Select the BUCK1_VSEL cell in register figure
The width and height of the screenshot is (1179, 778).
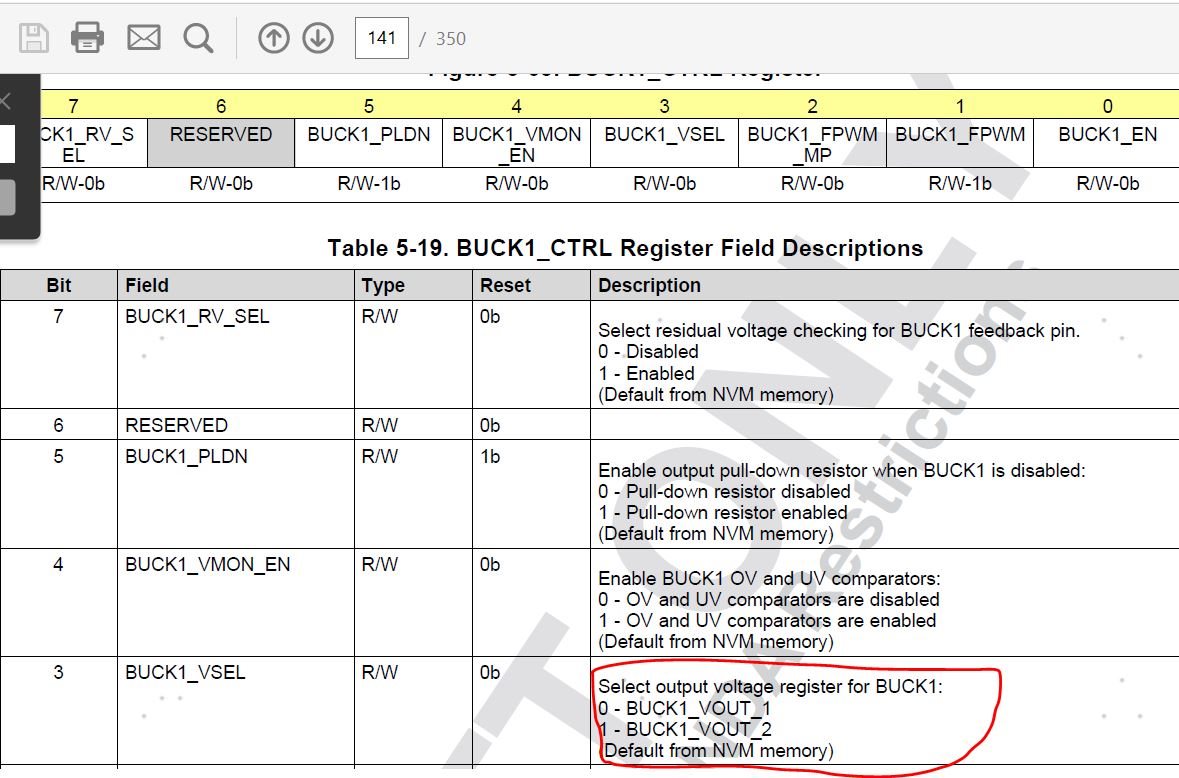tap(665, 144)
